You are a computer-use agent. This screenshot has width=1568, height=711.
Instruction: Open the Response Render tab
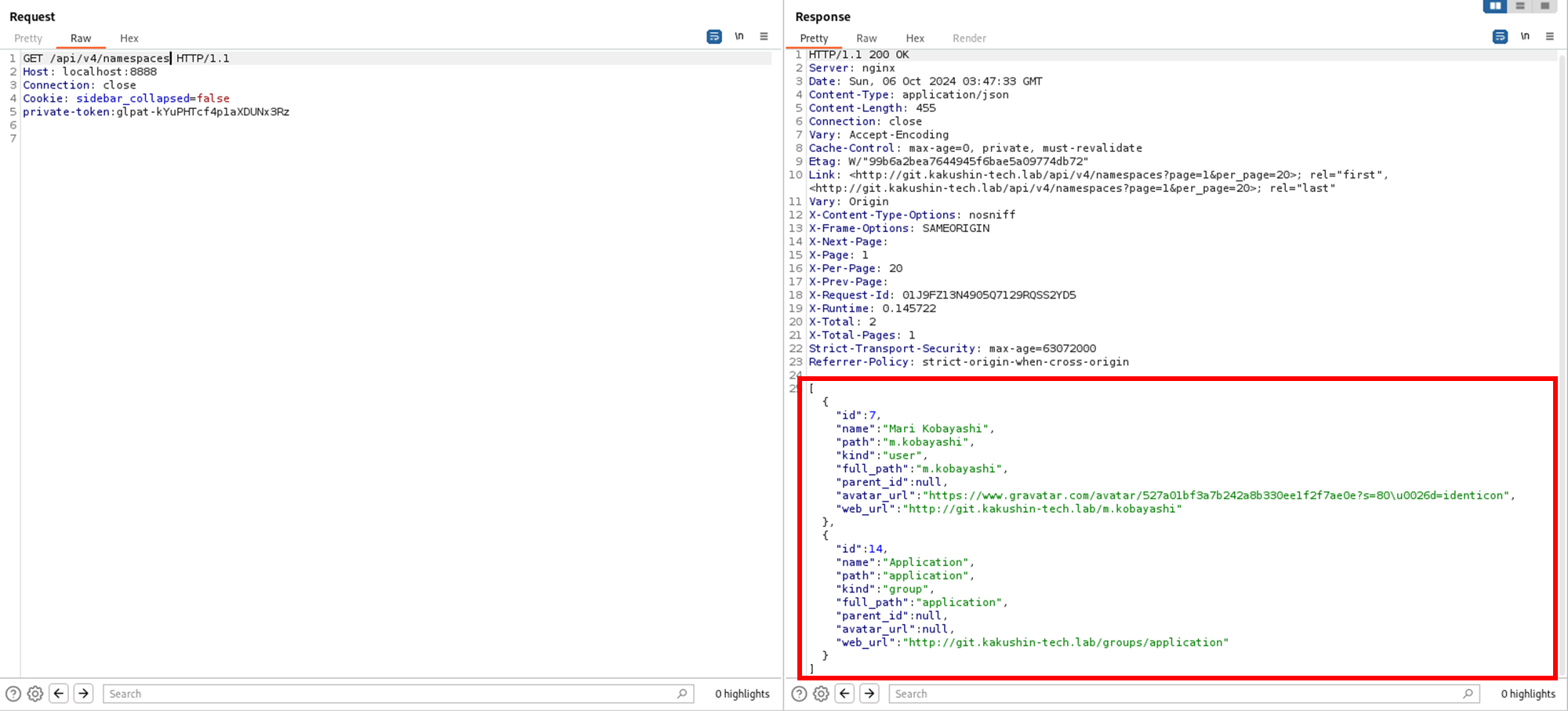(x=969, y=38)
